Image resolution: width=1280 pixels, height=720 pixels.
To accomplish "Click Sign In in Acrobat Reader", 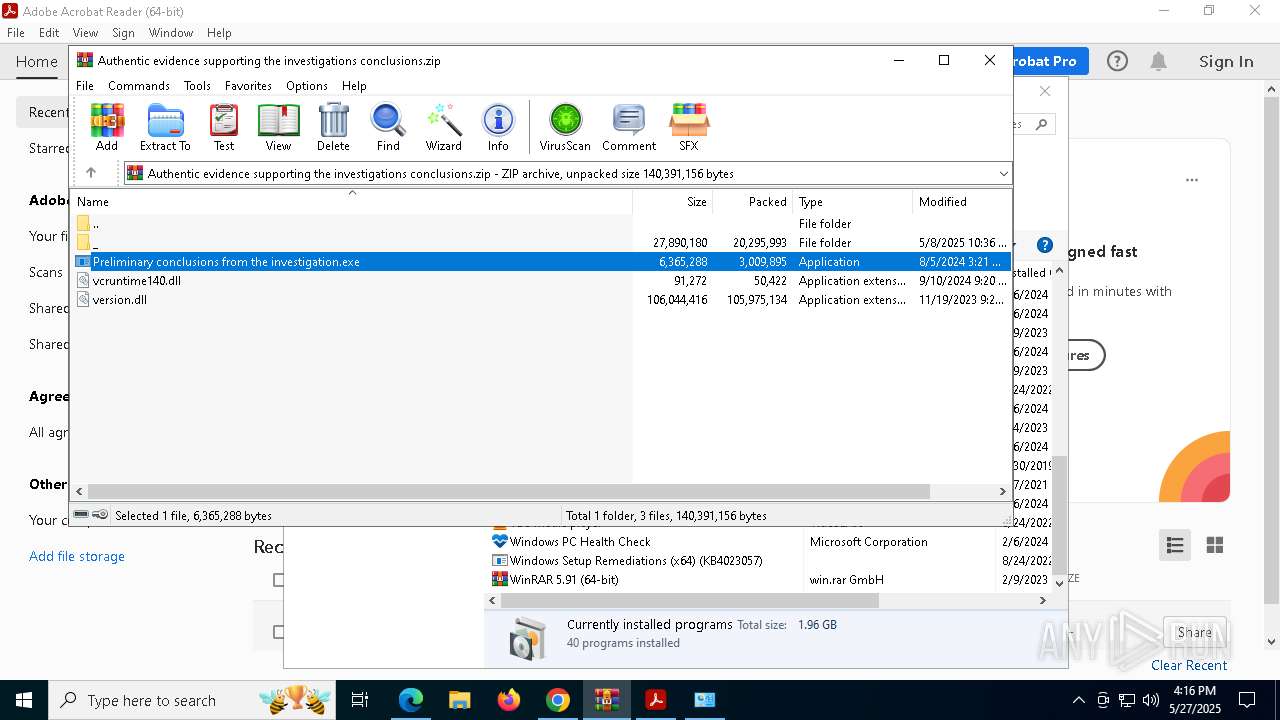I will [1226, 62].
